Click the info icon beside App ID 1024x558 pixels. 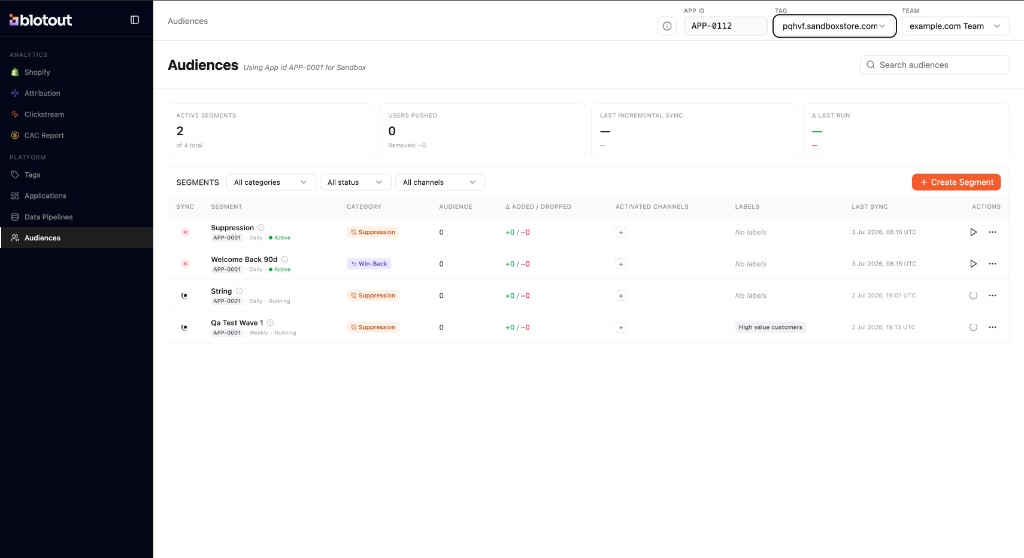667,26
